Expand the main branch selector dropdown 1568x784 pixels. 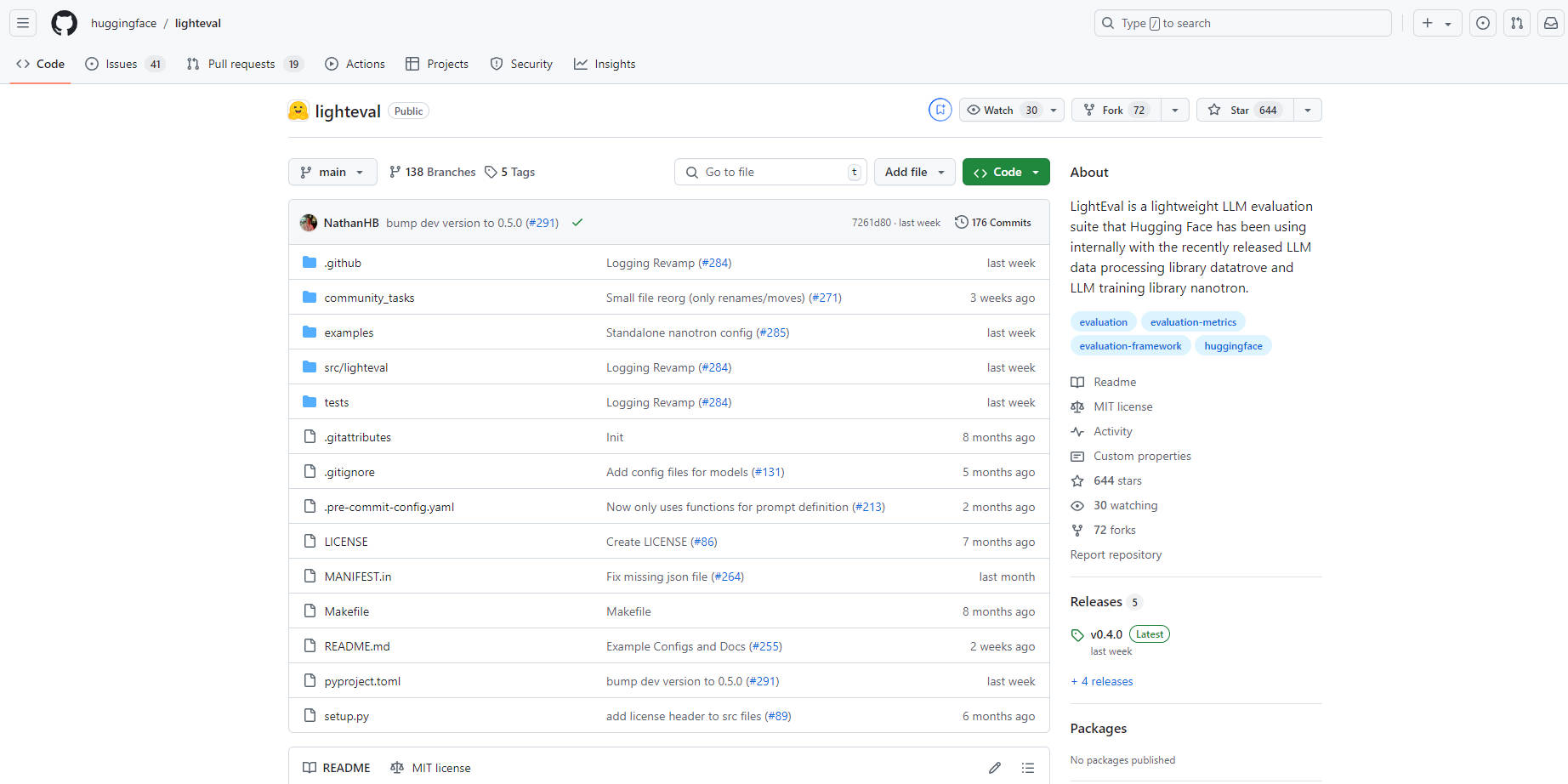click(332, 172)
